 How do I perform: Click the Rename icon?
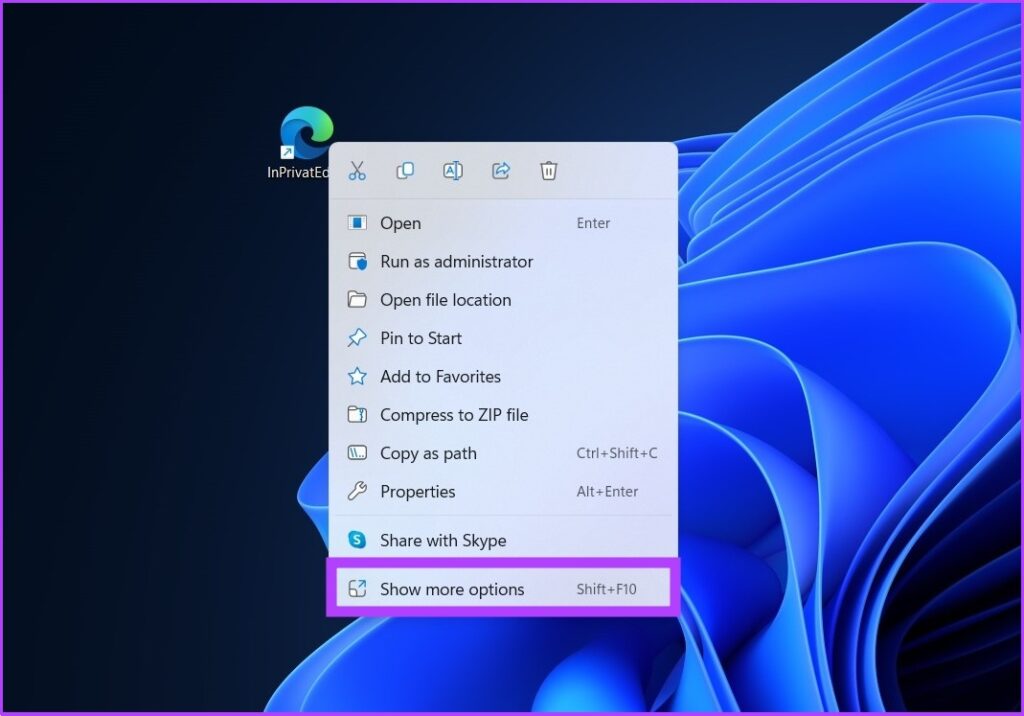[452, 170]
